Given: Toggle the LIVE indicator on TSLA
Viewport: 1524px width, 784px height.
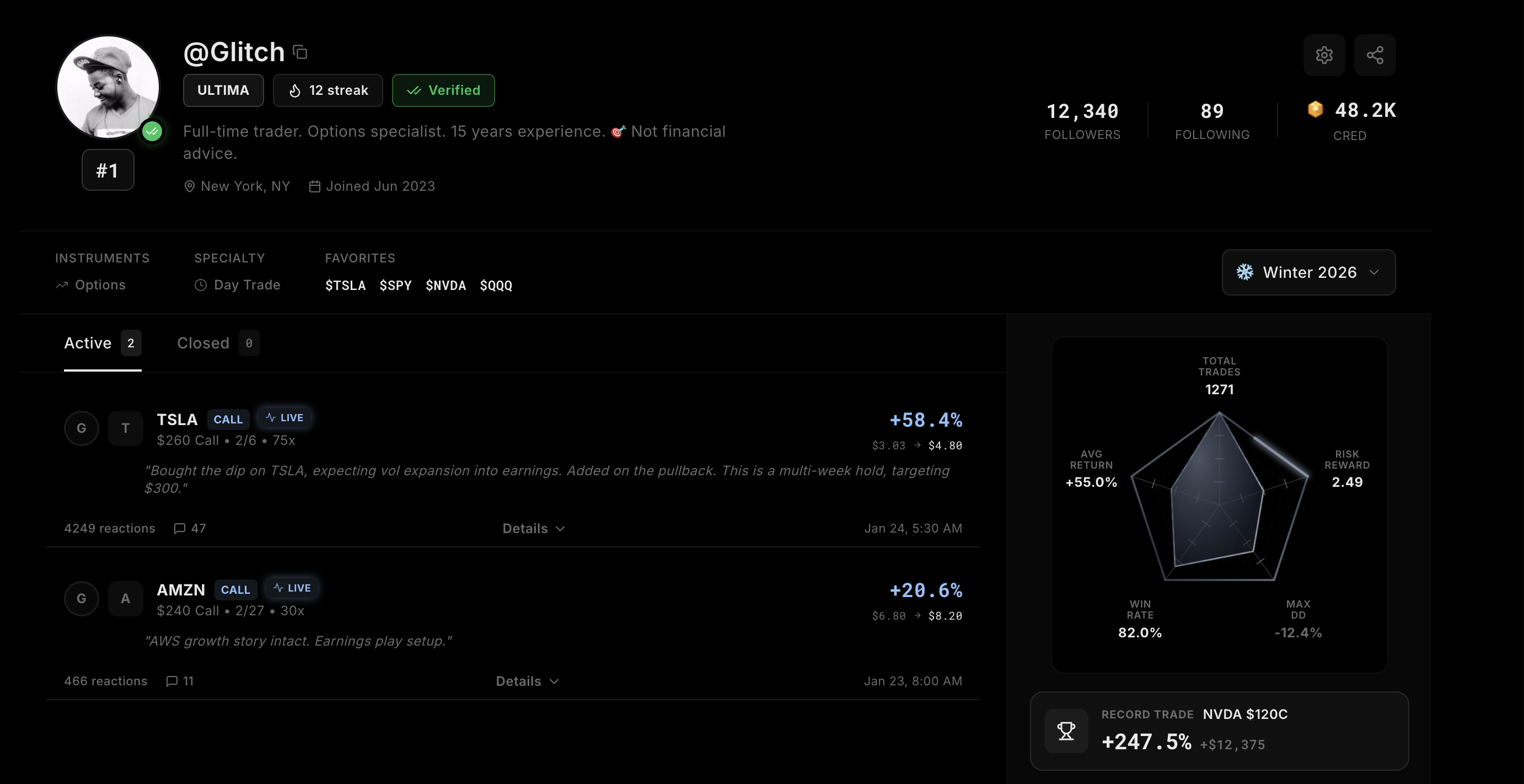Looking at the screenshot, I should 284,417.
